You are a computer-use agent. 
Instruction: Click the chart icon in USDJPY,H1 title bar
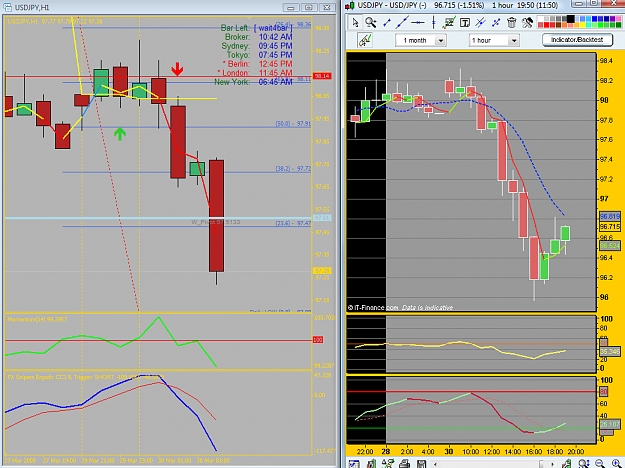point(7,7)
